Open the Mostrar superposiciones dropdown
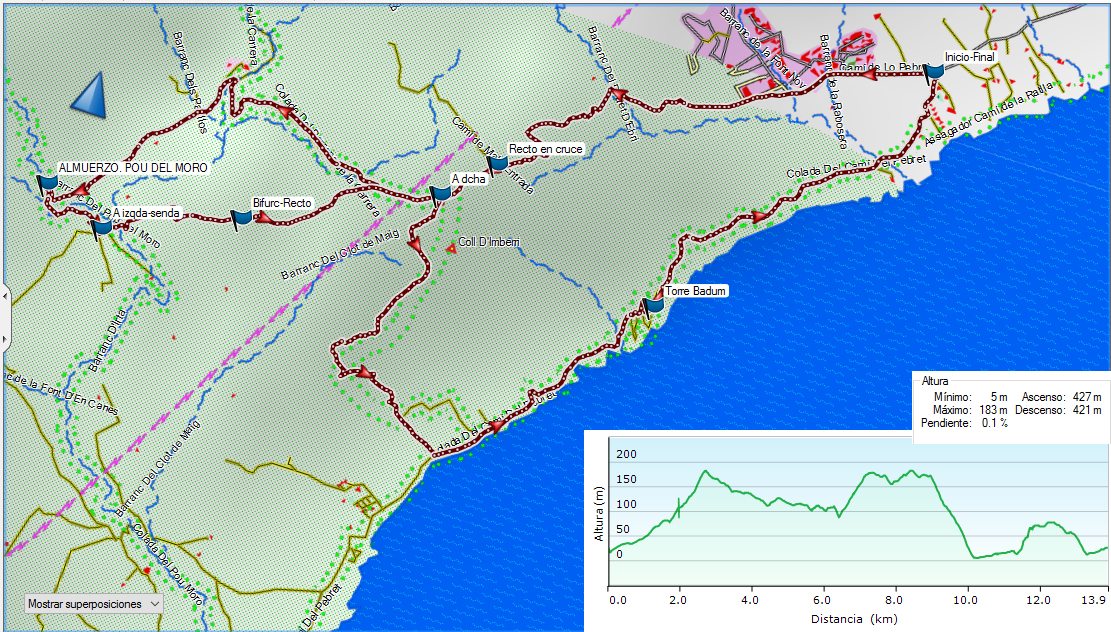Screen dimensions: 1111x632 point(94,604)
